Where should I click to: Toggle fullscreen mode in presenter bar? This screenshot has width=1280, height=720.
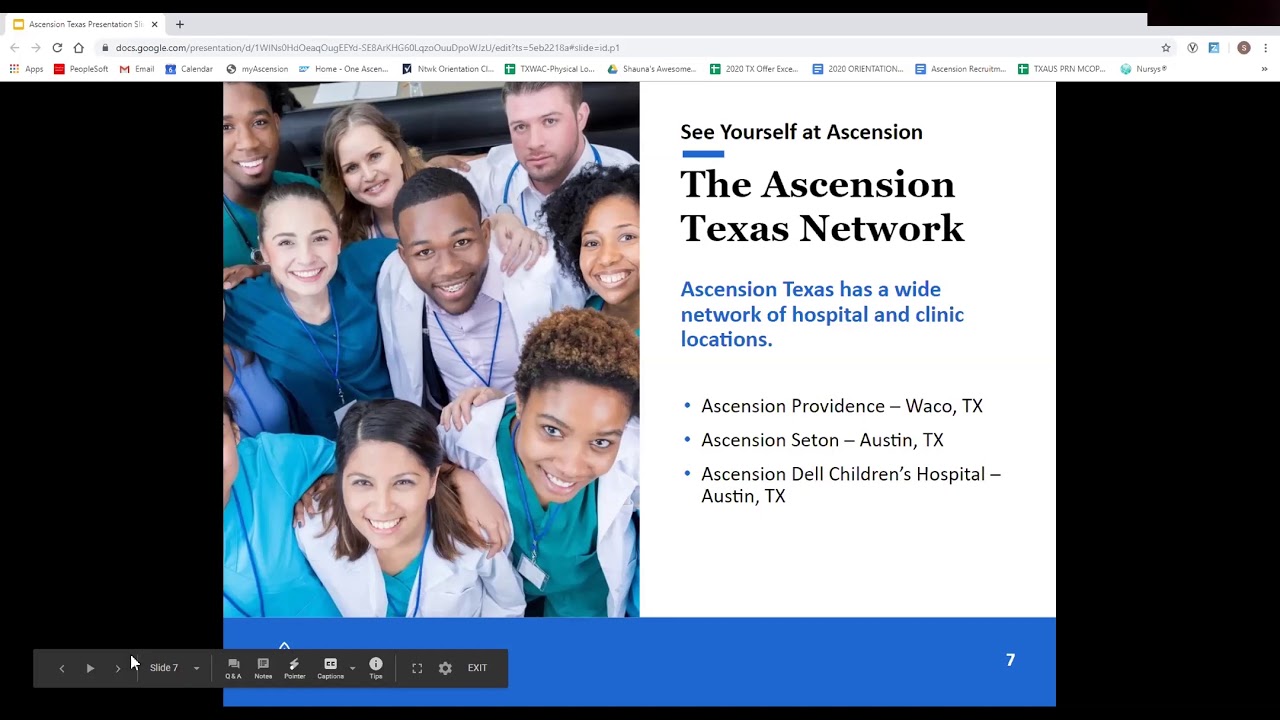417,668
